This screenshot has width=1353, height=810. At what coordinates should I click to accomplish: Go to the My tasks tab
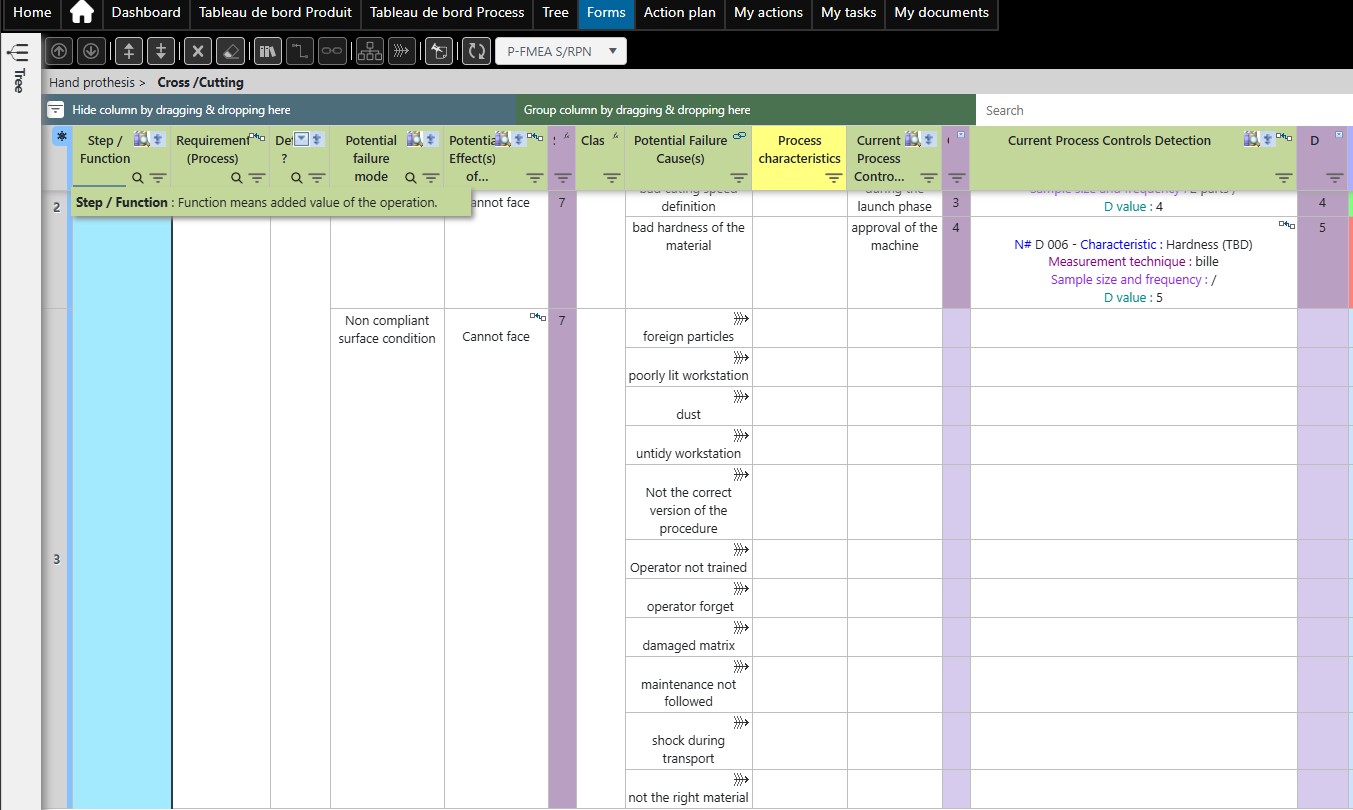(848, 13)
